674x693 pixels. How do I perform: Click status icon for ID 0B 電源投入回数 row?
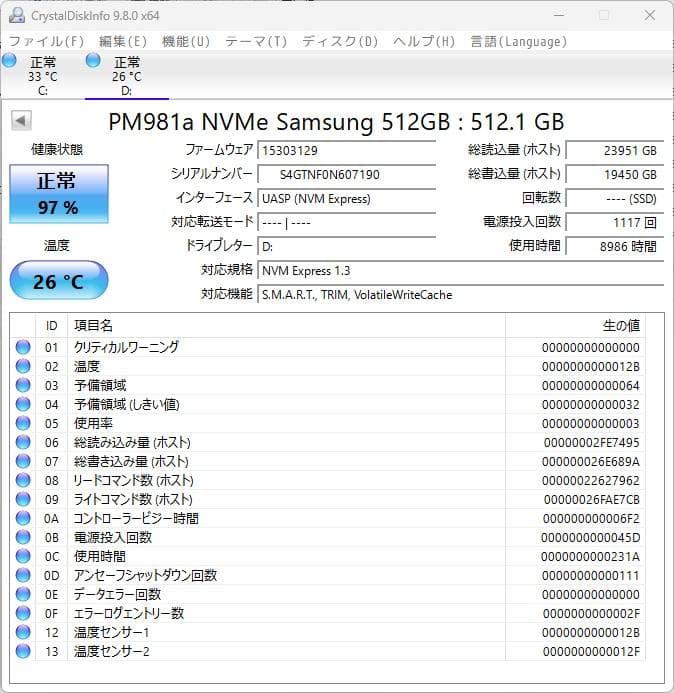tap(23, 537)
